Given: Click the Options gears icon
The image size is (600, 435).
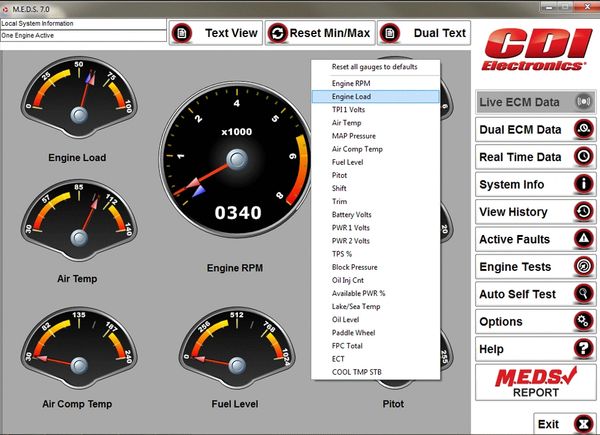Looking at the screenshot, I should click(x=584, y=321).
